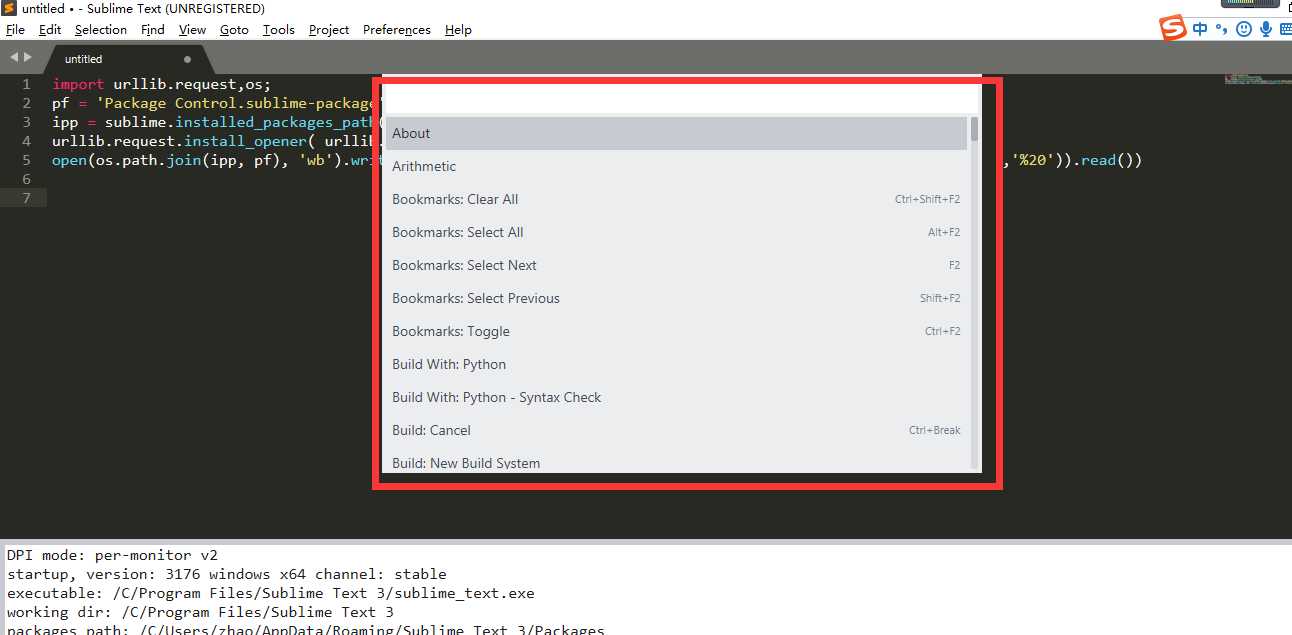The height and width of the screenshot is (635, 1292).
Task: Click the Sogou microphone voice input icon
Action: tap(1266, 29)
